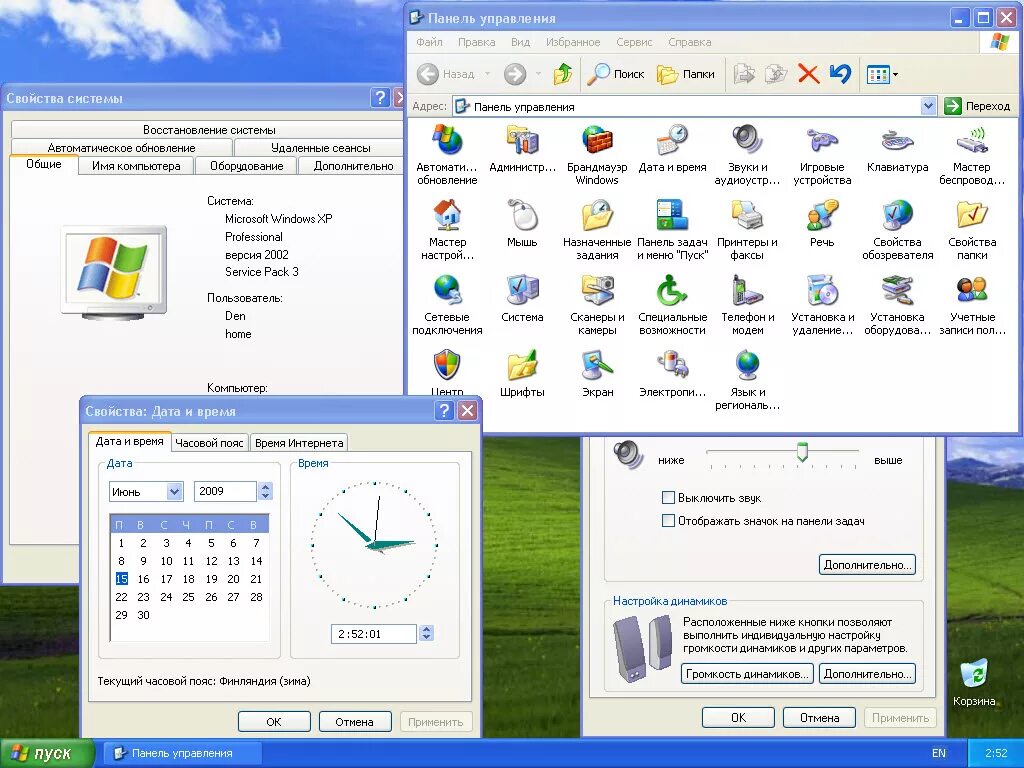This screenshot has width=1024, height=768.
Task: Open Панель задач и меню Пуск icon
Action: tap(672, 230)
